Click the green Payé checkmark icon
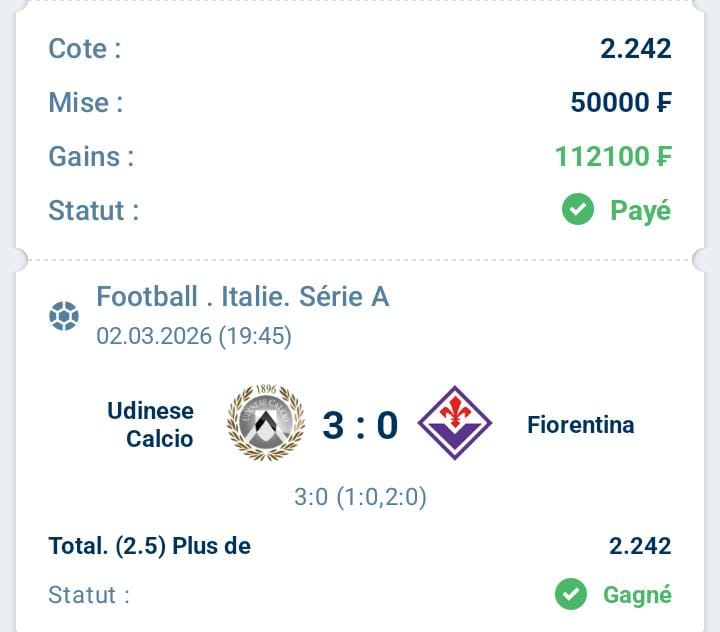 (578, 210)
